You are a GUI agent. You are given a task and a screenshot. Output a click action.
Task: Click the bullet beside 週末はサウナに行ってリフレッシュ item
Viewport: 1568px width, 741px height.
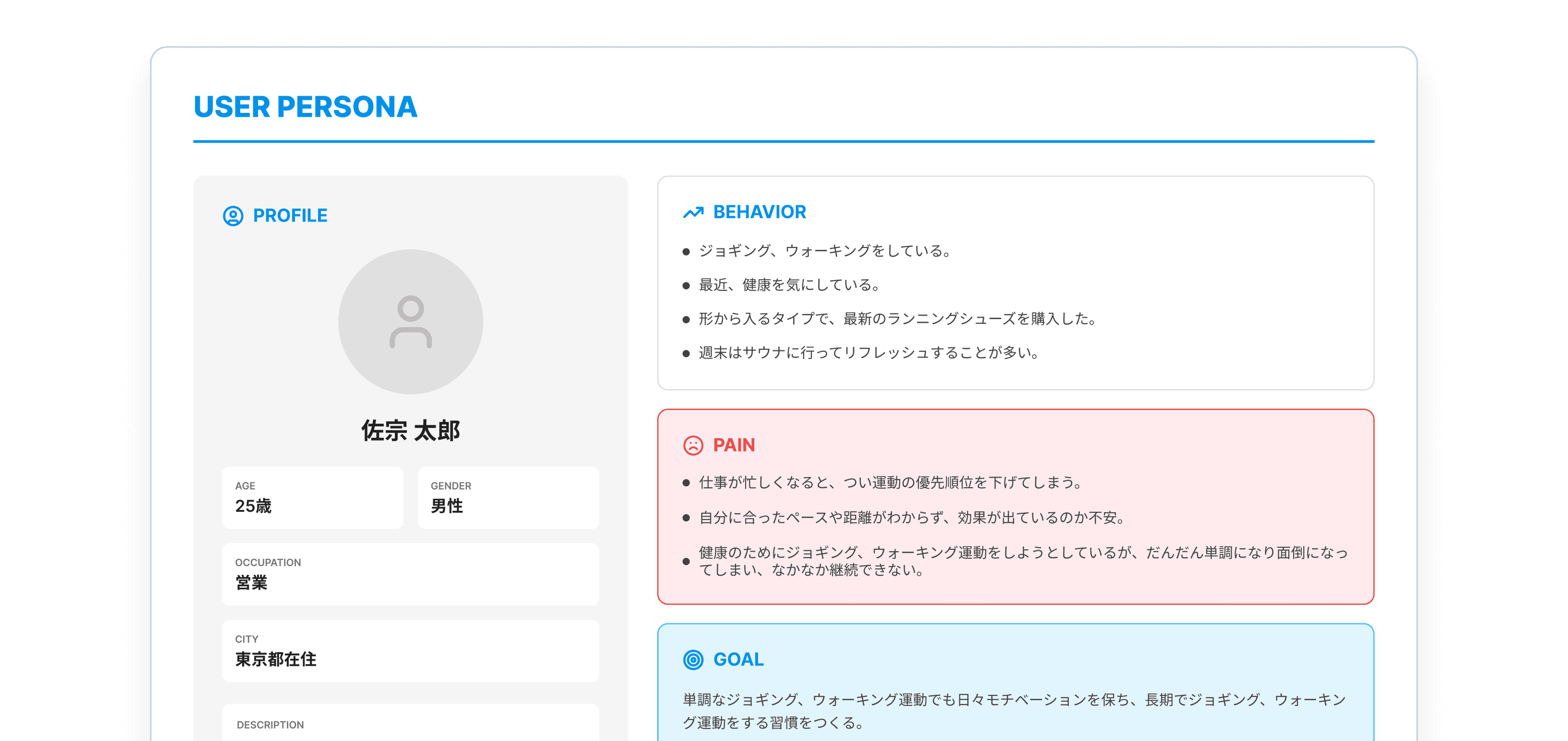click(x=686, y=353)
